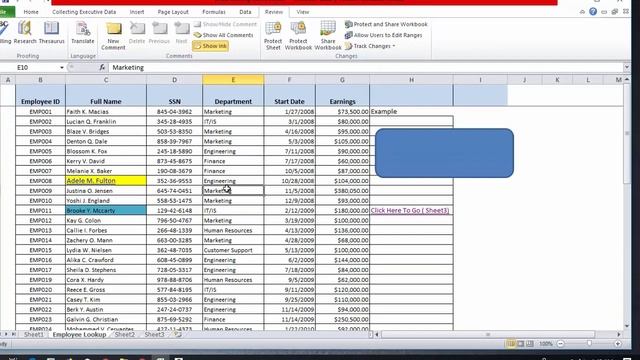The height and width of the screenshot is (360, 640).
Task: Click the Insert Worksheet icon
Action: [178, 335]
